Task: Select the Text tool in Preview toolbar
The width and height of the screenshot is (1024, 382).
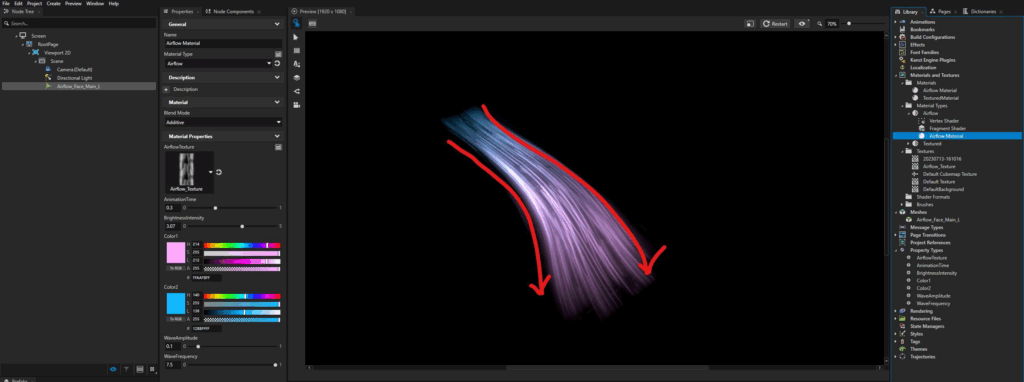Action: click(296, 64)
